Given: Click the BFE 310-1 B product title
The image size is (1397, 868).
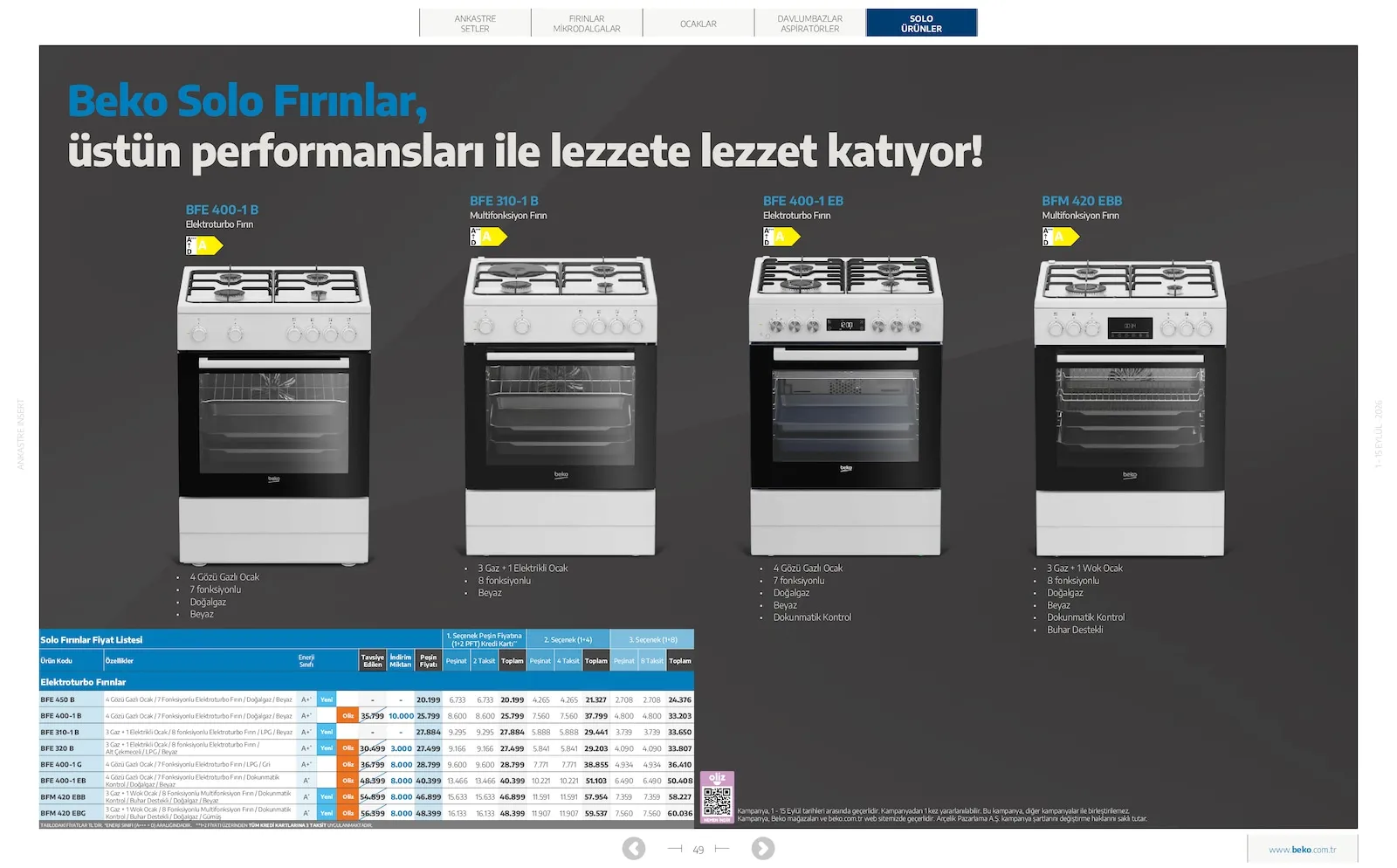Looking at the screenshot, I should click(504, 201).
